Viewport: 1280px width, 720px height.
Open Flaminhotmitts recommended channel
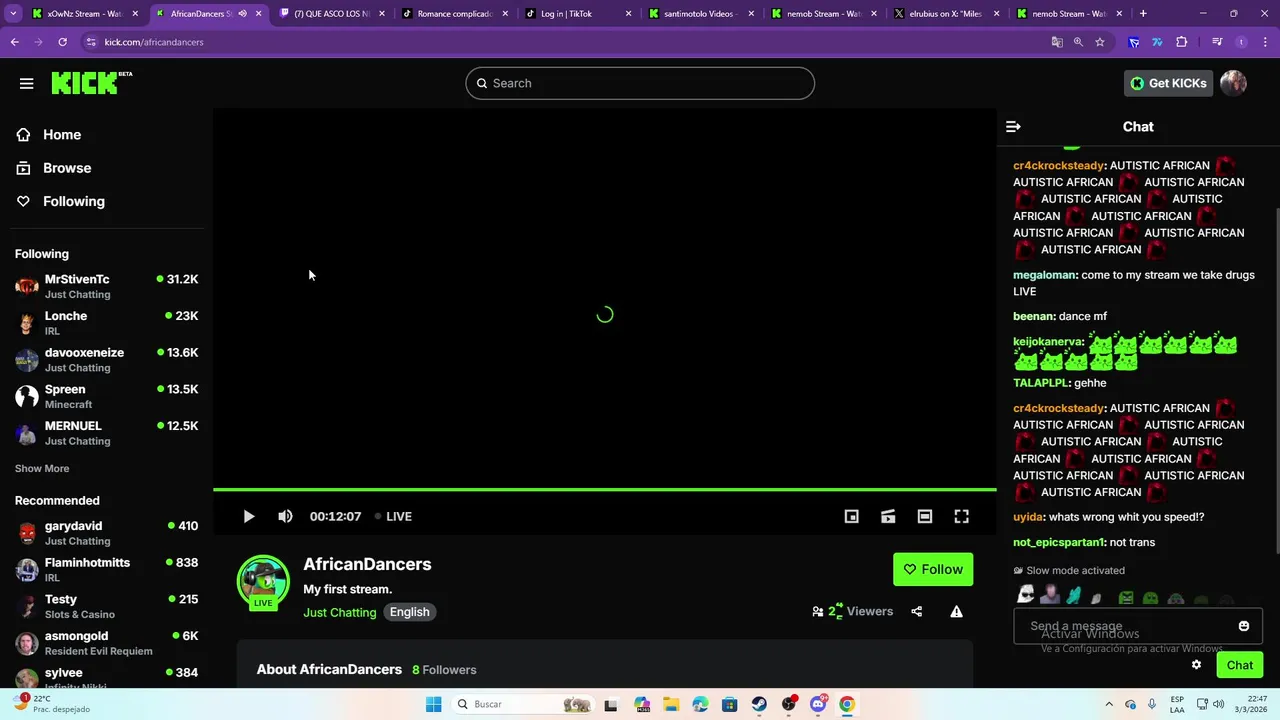click(106, 570)
